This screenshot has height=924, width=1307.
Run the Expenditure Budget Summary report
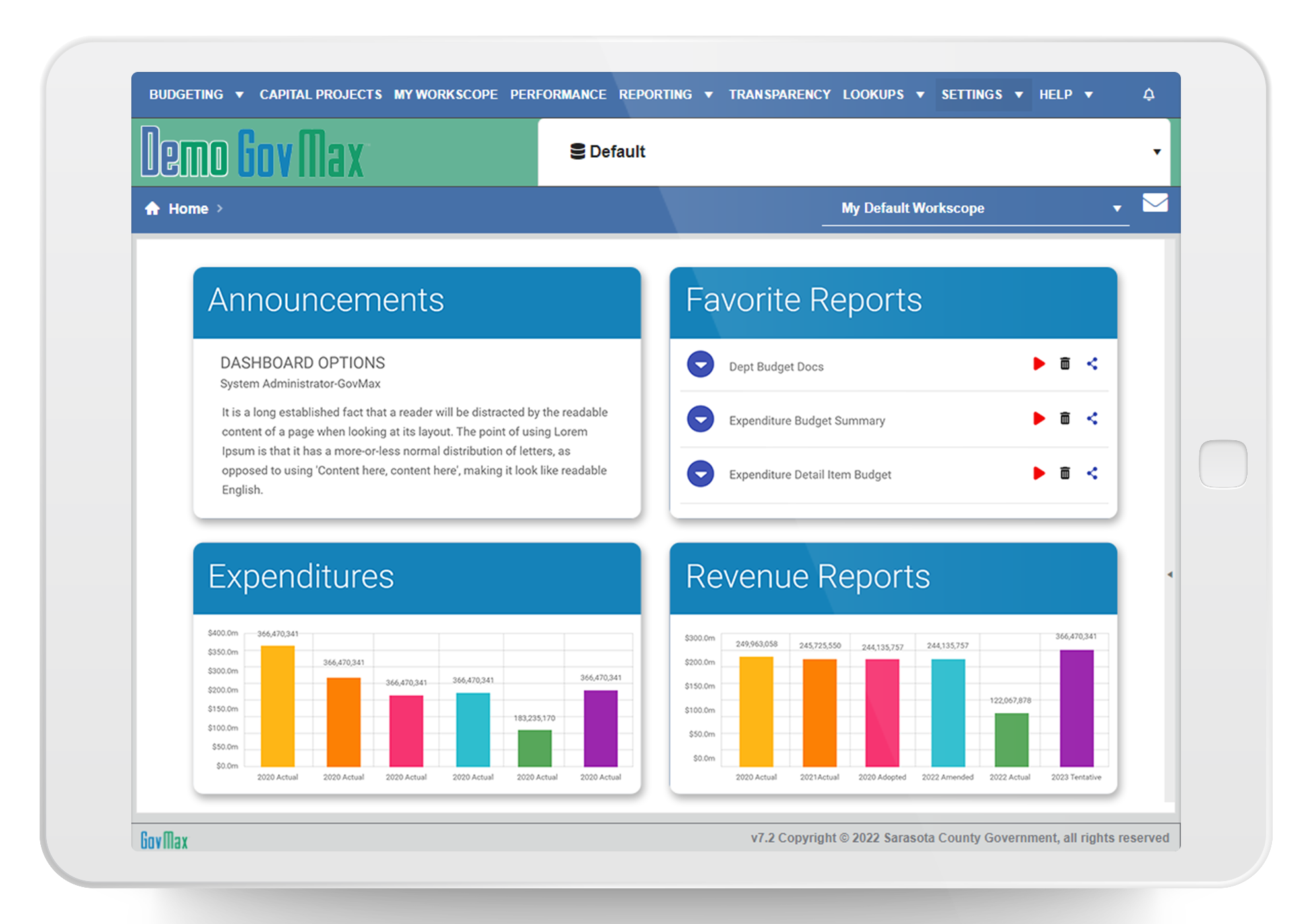point(1040,418)
